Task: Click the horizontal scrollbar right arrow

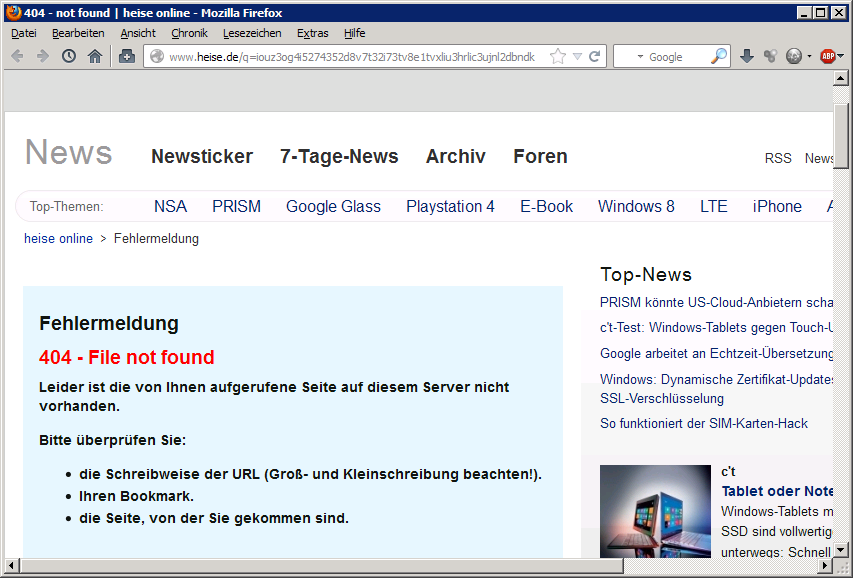Action: 826,565
